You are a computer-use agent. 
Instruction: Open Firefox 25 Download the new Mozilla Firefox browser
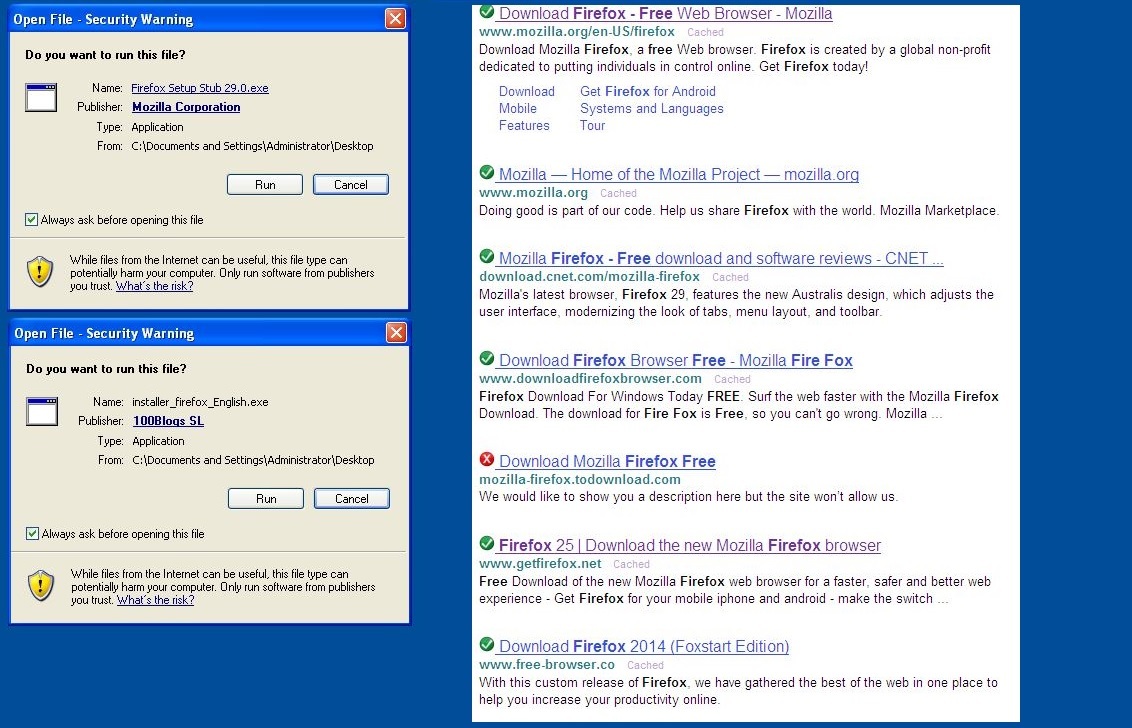tap(689, 545)
